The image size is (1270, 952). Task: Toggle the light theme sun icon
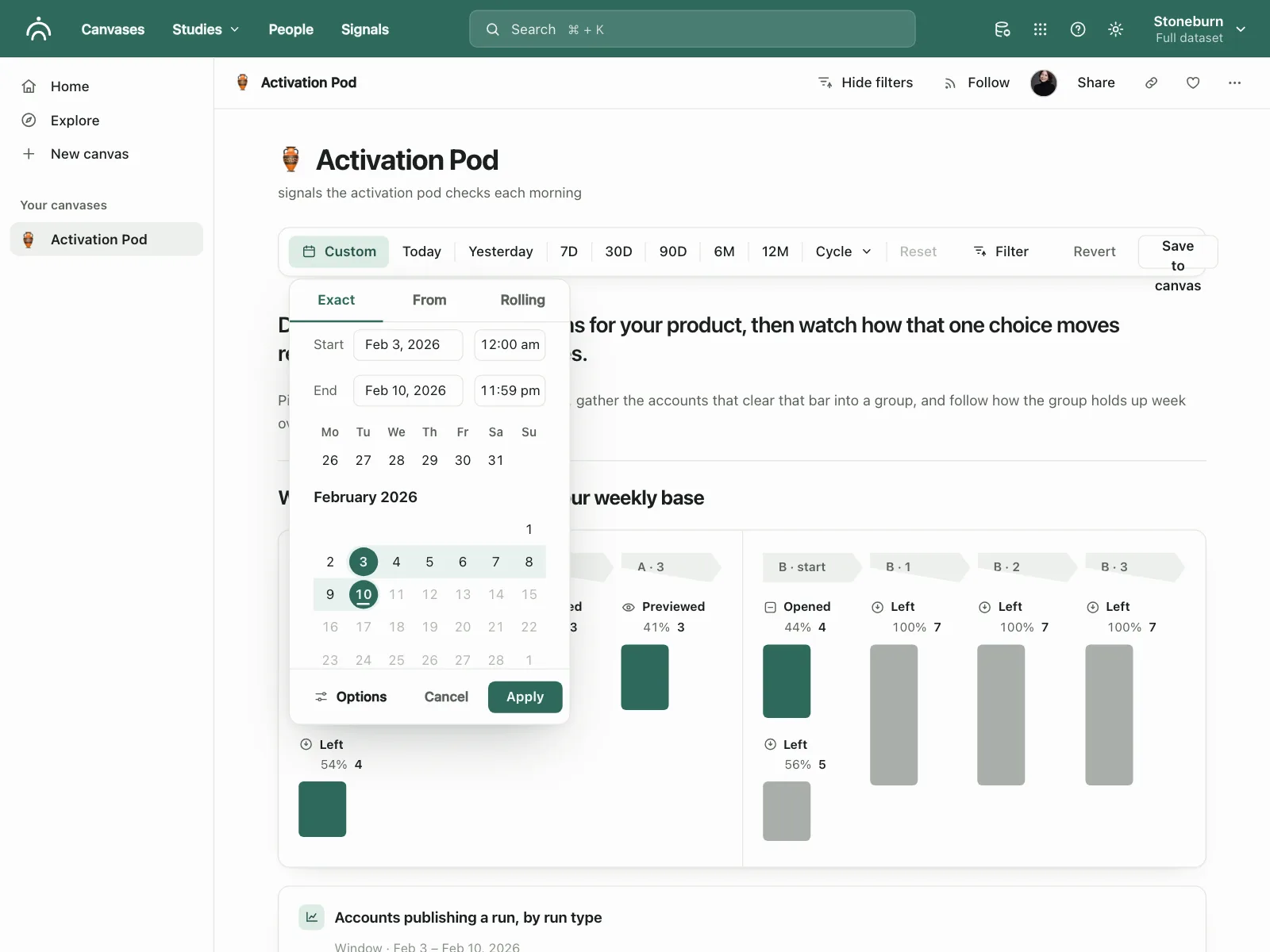point(1115,29)
